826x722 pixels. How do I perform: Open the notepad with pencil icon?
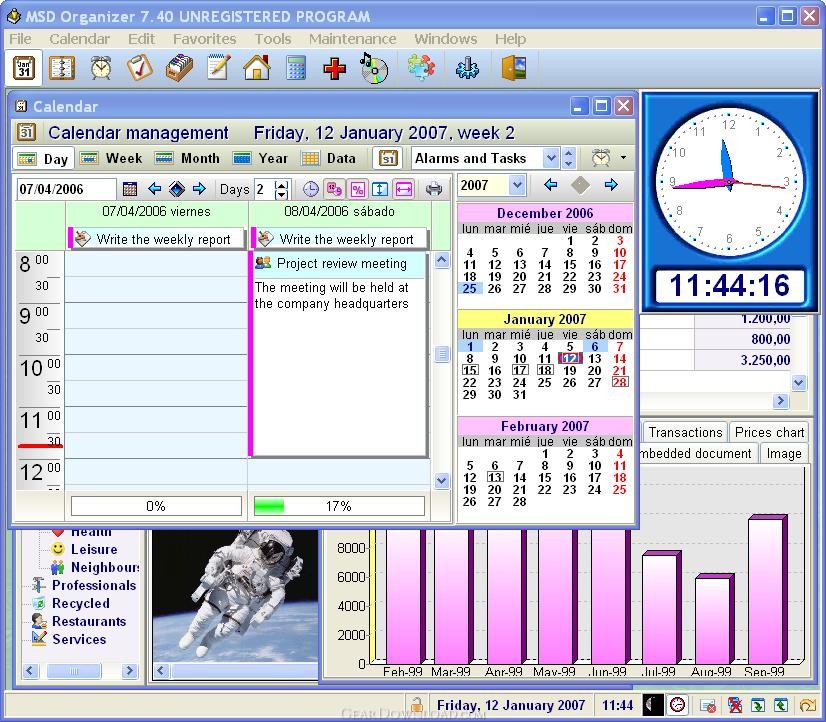pos(218,68)
